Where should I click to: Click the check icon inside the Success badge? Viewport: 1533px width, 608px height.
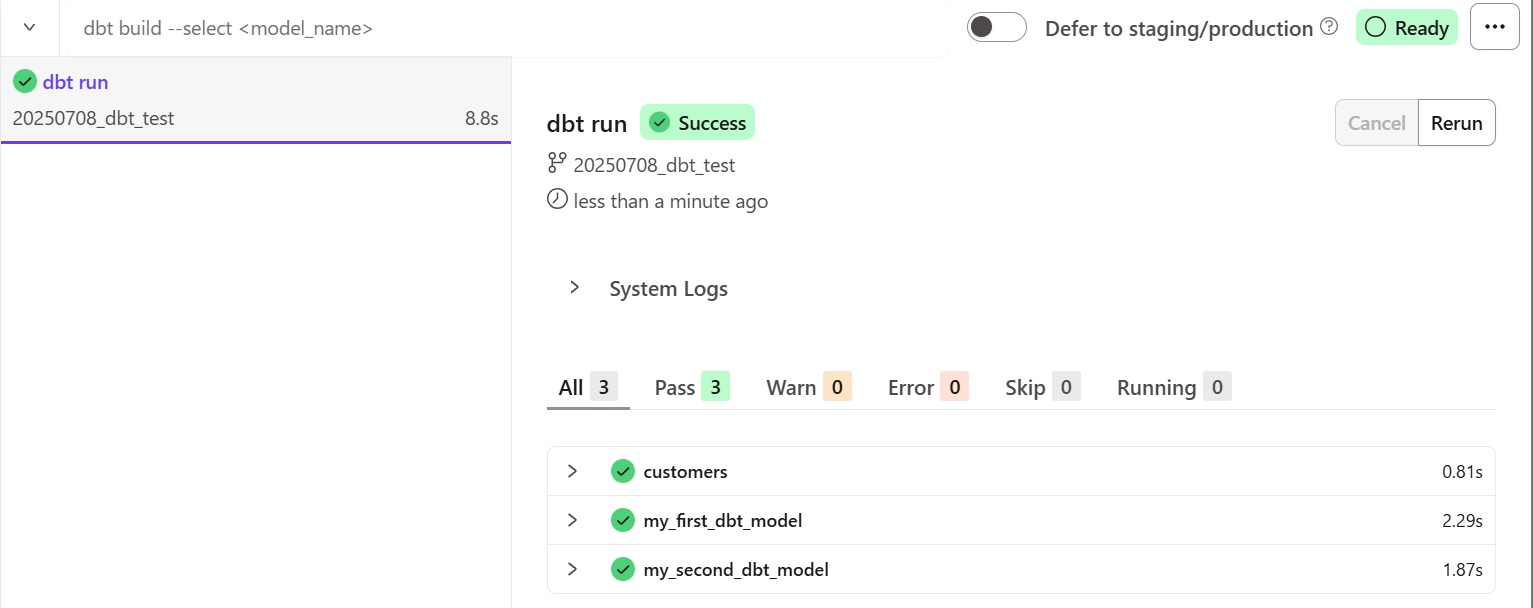659,122
